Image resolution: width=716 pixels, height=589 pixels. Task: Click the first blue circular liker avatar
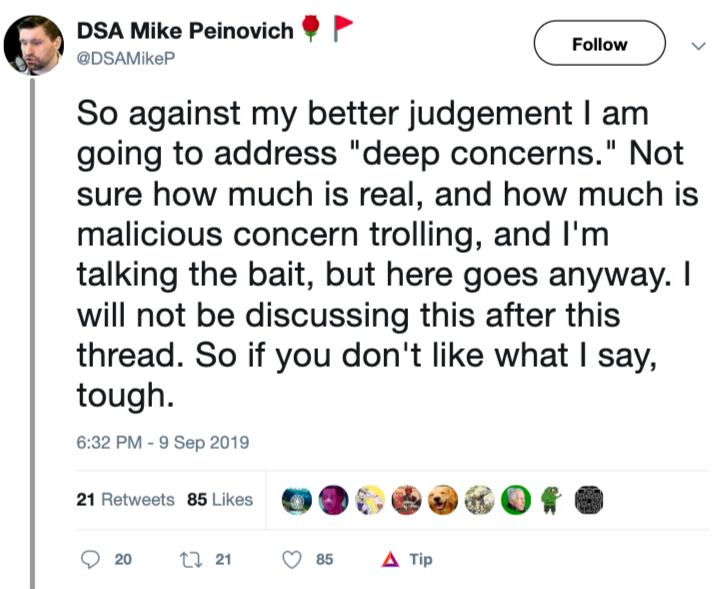296,500
